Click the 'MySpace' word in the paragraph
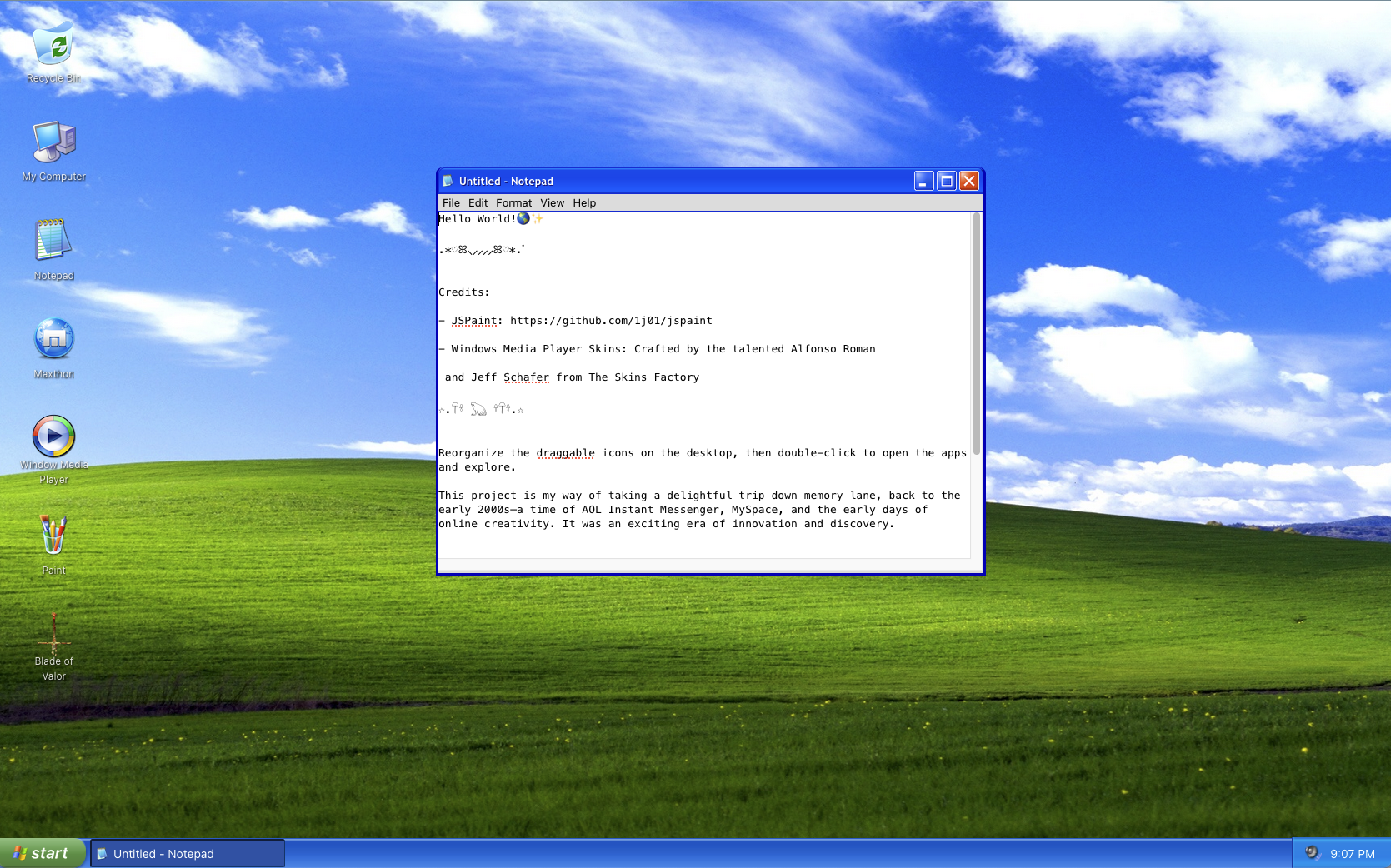This screenshot has height=868, width=1391. [x=754, y=510]
